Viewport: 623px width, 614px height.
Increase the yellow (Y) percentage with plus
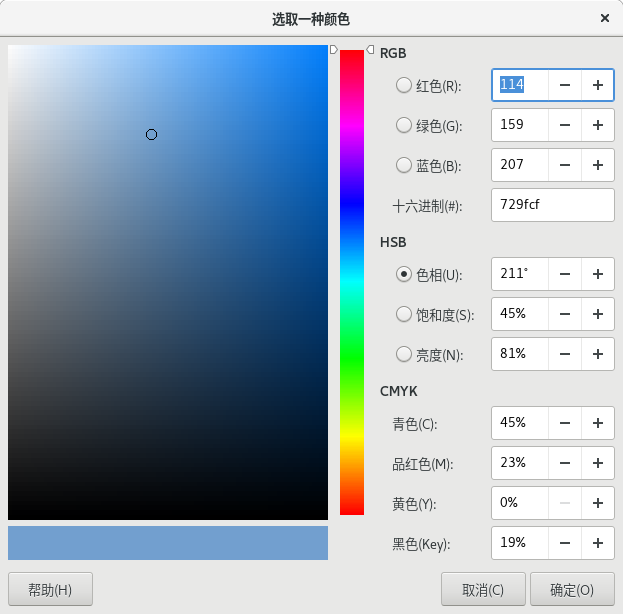(598, 503)
